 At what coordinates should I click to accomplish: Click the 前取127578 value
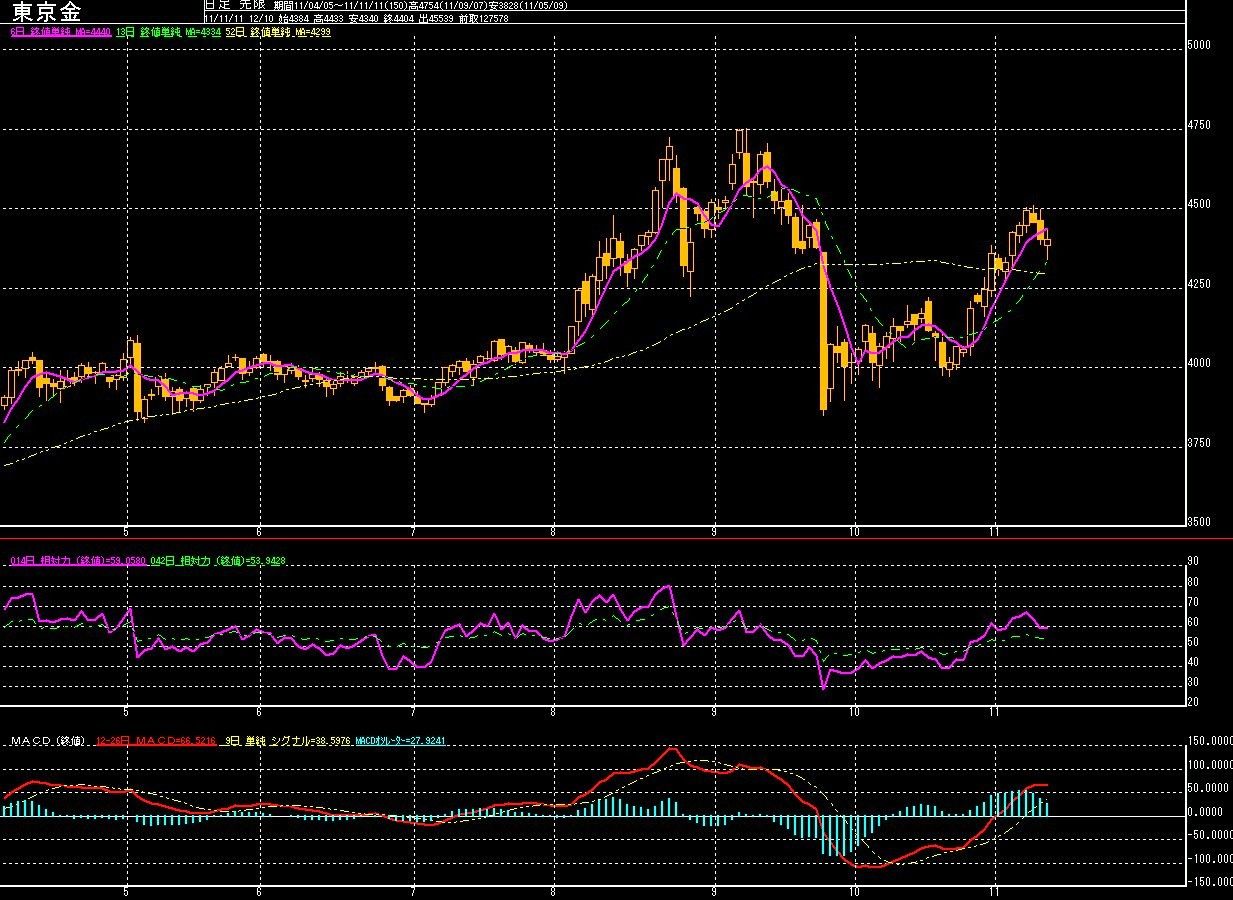[483, 18]
